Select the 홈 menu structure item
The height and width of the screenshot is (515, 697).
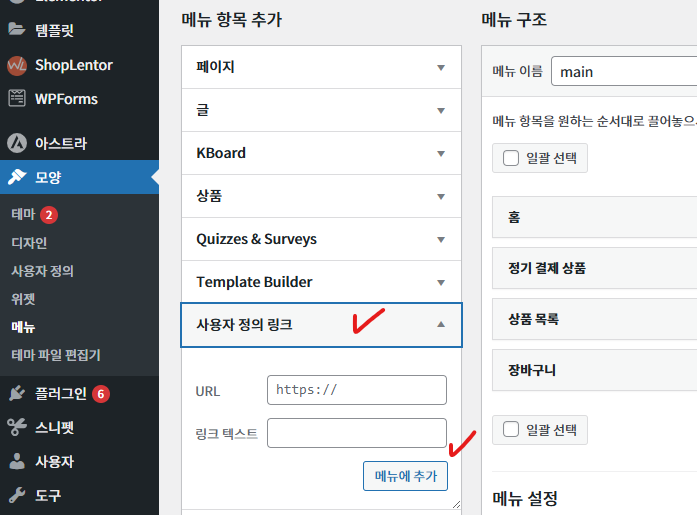(x=595, y=217)
